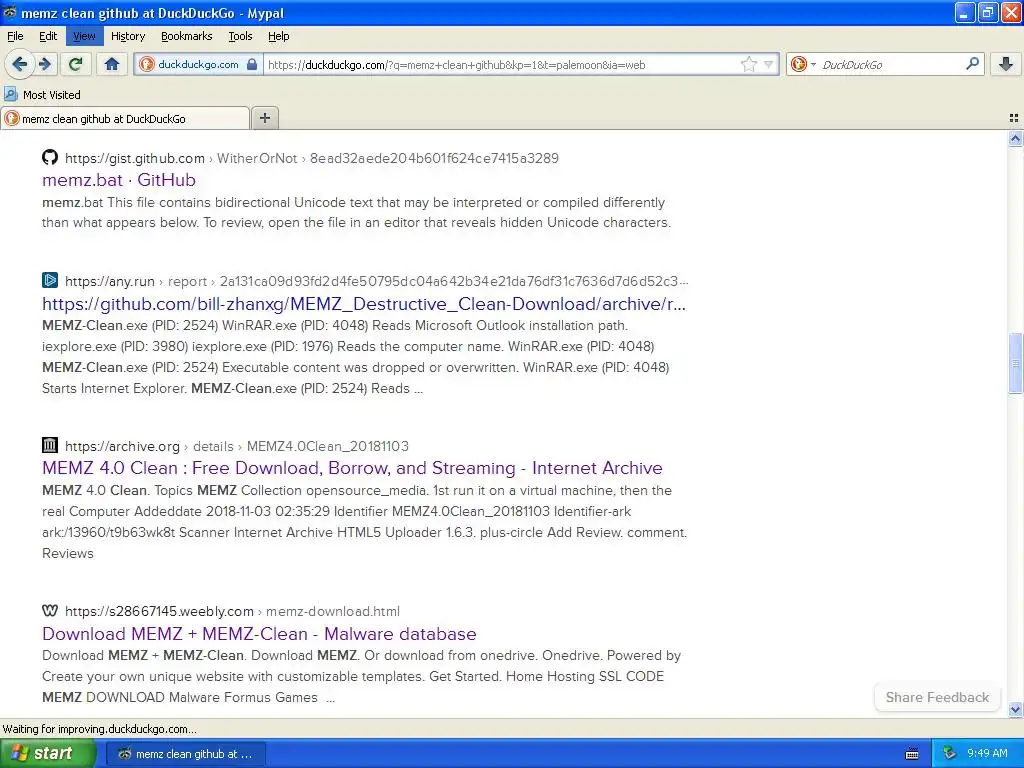Open the tab groups grid icon
1024x768 pixels.
[1014, 118]
